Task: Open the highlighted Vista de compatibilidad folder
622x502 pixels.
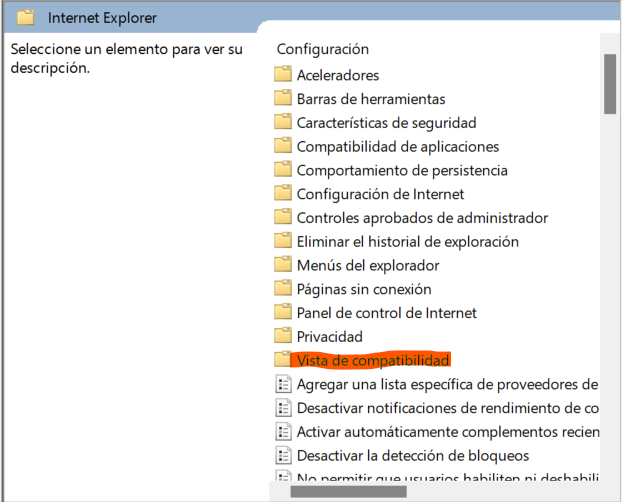Action: click(373, 360)
